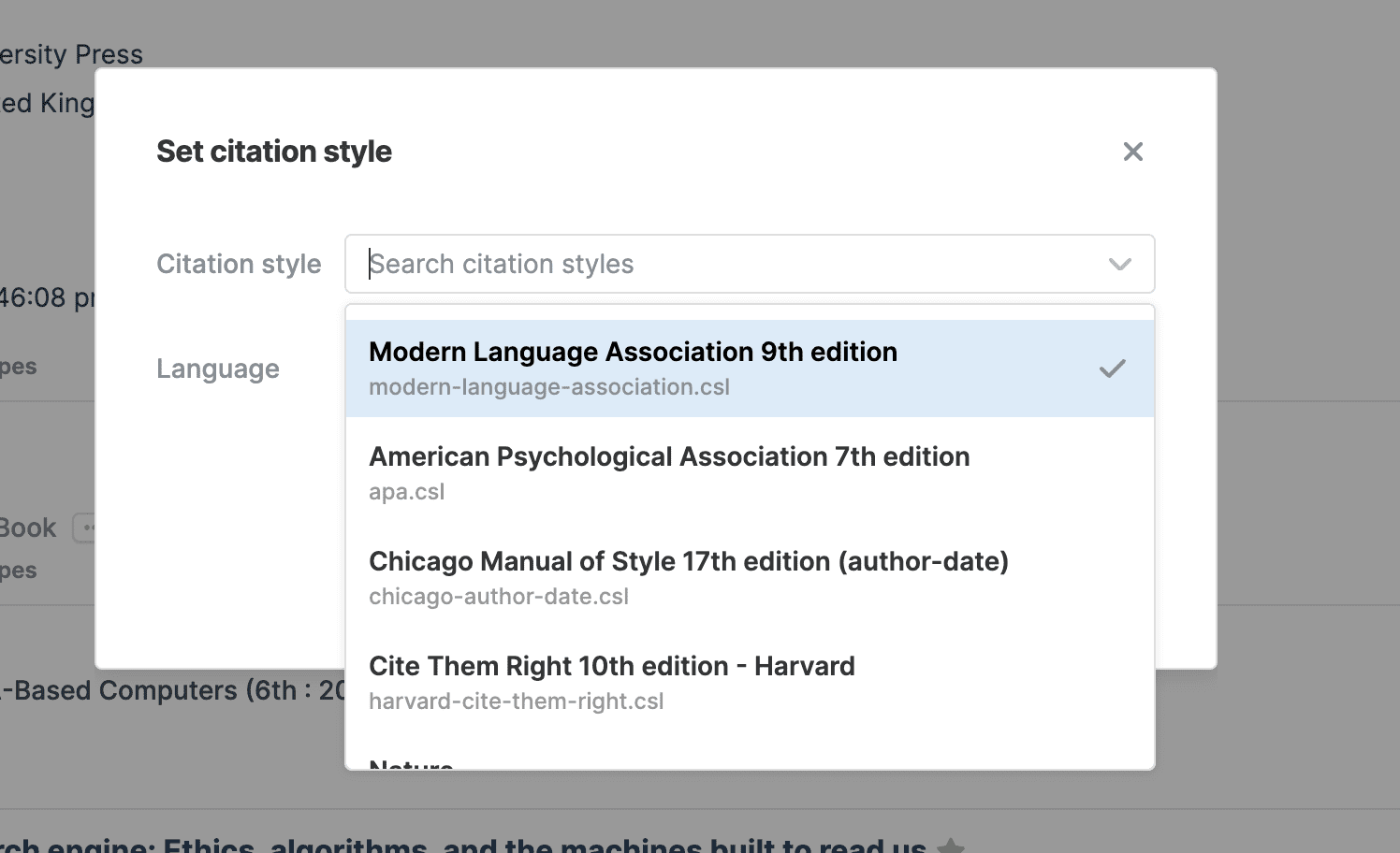Focus the Search citation styles field
The image size is (1400, 853).
tap(730, 265)
